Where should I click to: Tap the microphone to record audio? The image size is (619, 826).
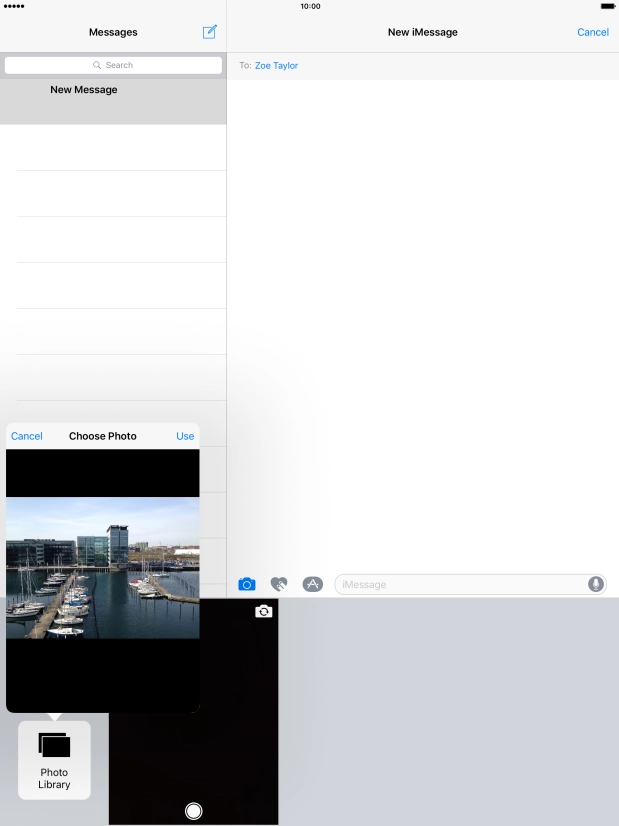pos(596,584)
